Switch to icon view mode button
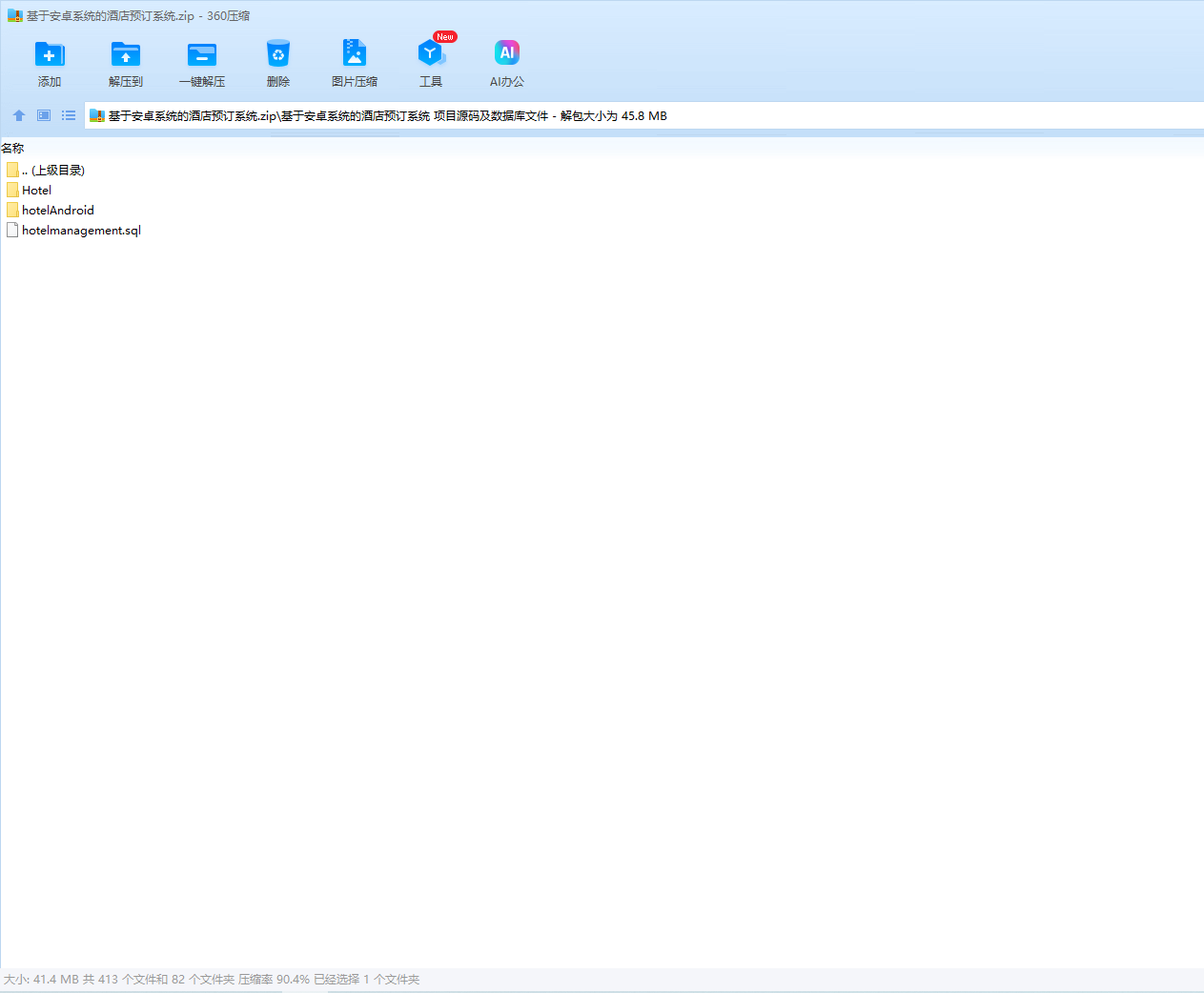Viewport: 1204px width, 993px height. tap(44, 115)
